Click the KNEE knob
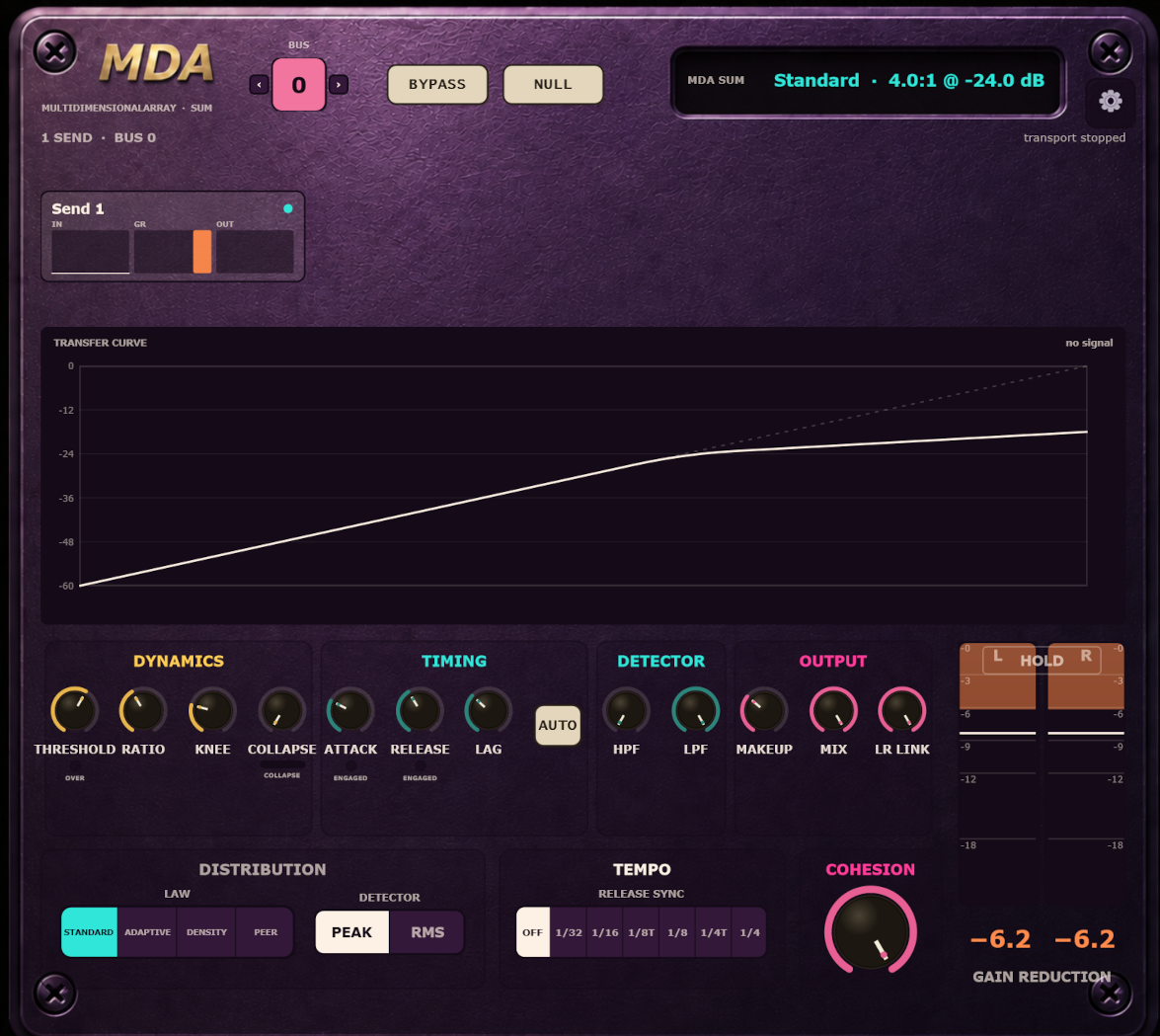Viewport: 1160px width, 1036px height. tap(212, 710)
